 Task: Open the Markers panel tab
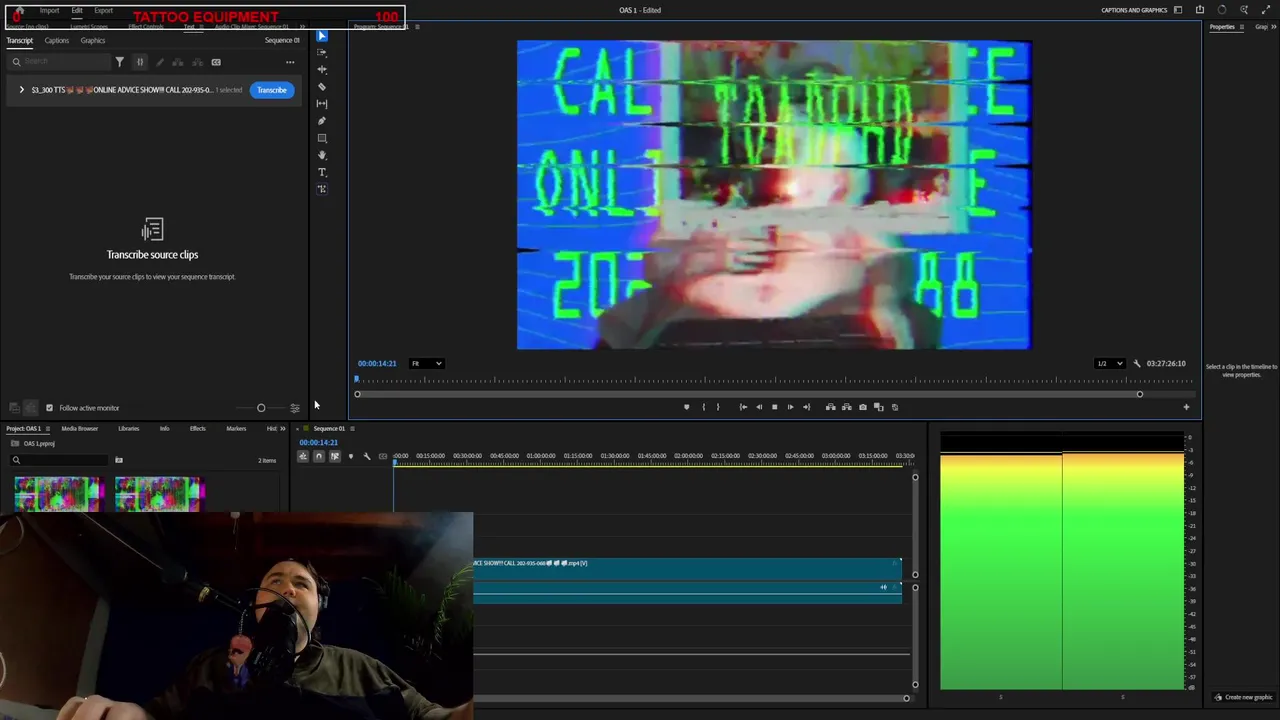236,429
